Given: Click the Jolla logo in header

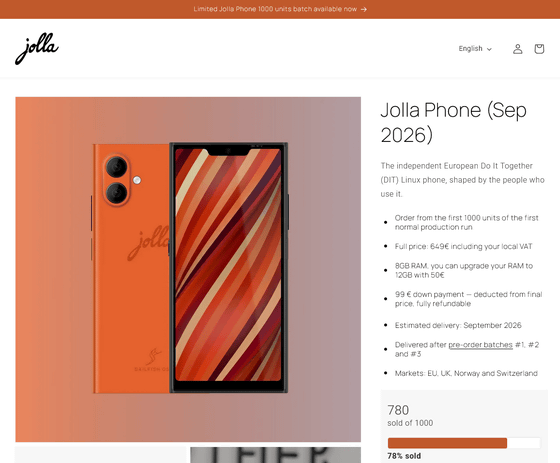Looking at the screenshot, I should (37, 49).
